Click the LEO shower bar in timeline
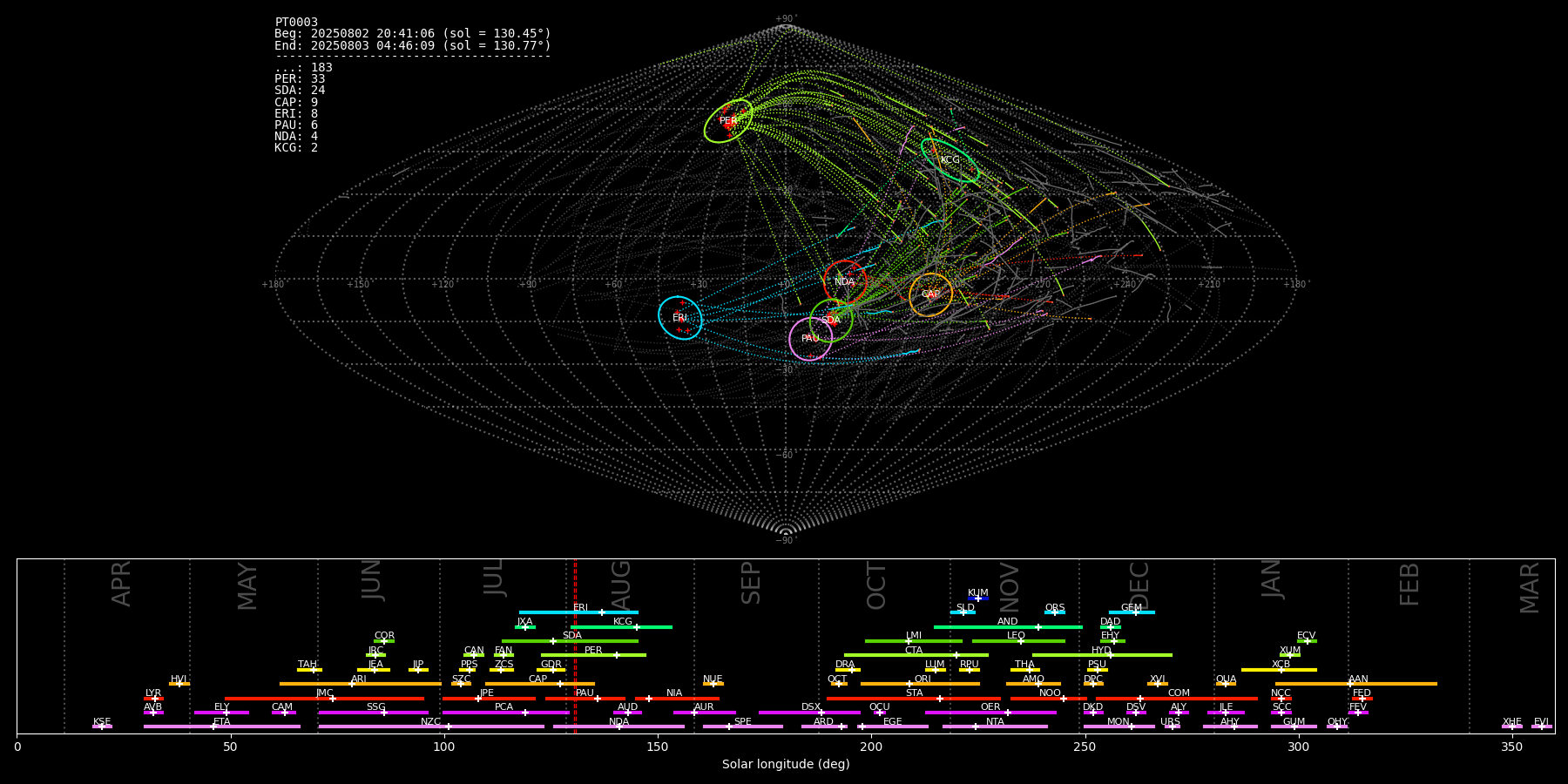1568x784 pixels. pyautogui.click(x=1018, y=641)
